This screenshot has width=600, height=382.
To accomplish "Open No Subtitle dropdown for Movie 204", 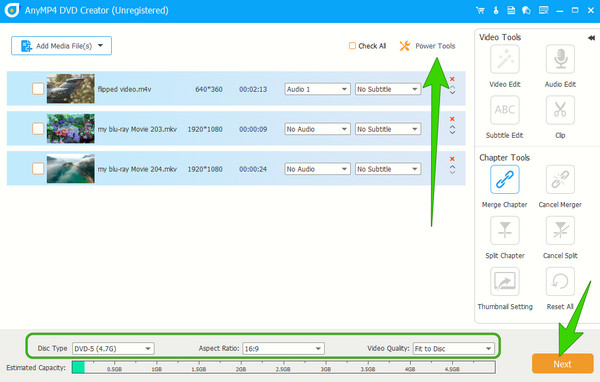I will pos(388,169).
